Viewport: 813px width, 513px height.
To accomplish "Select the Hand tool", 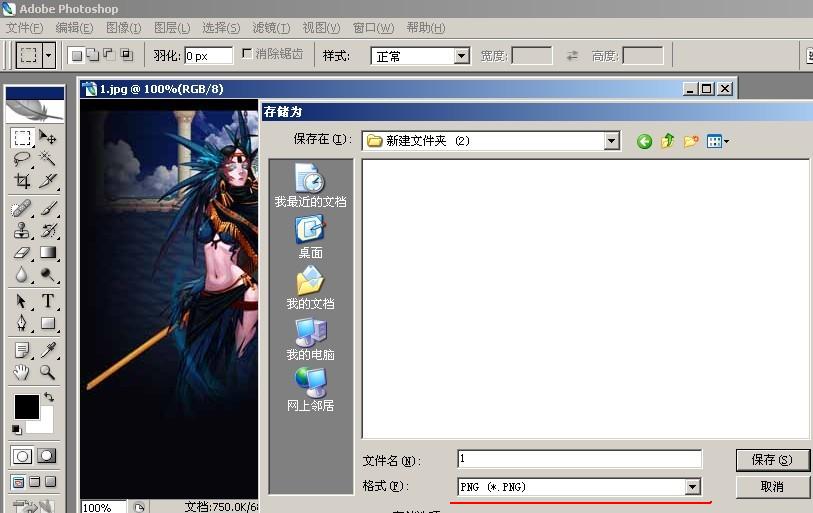I will [22, 372].
